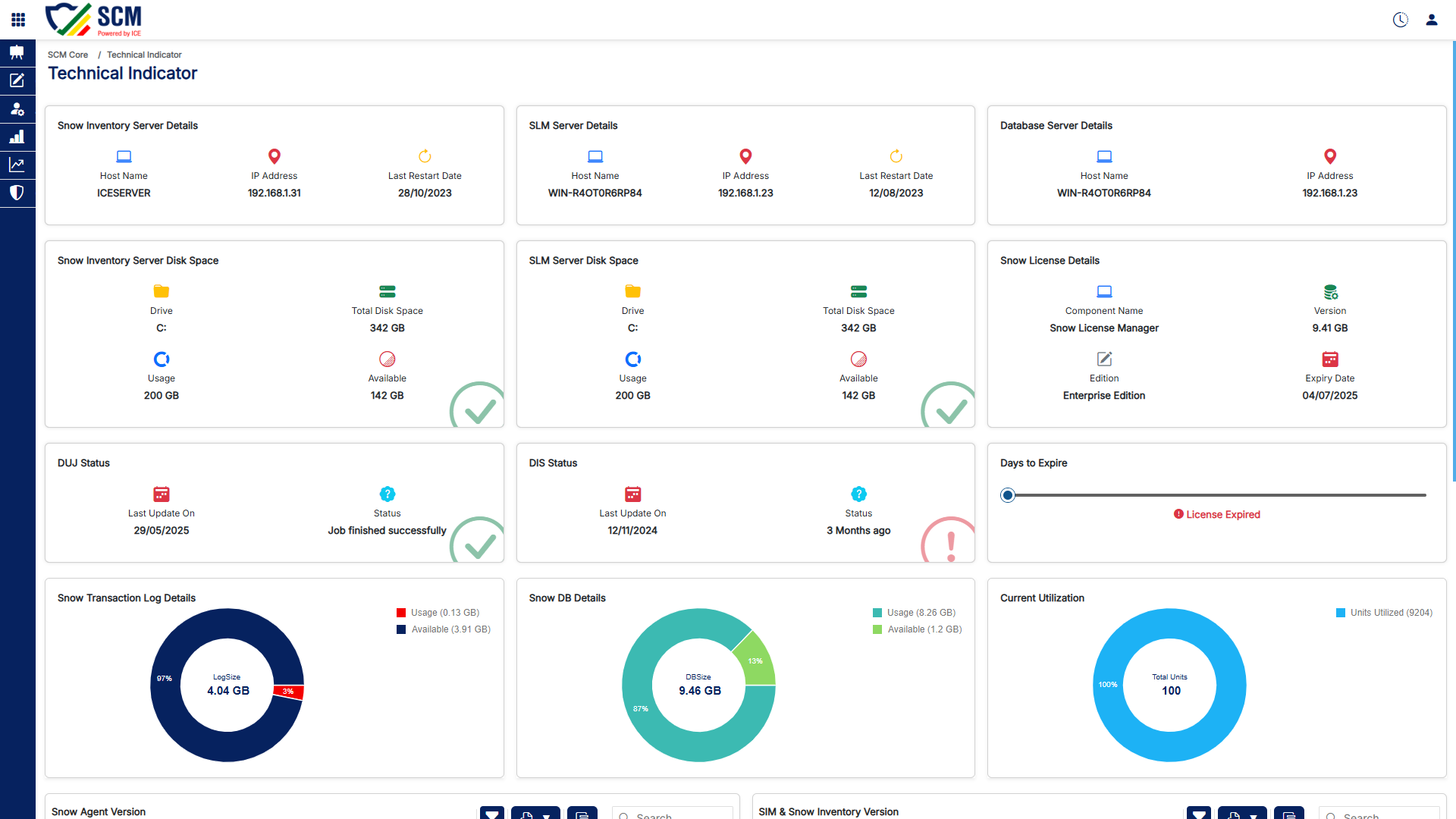
Task: Open the user settings sidebar icon
Action: [x=17, y=108]
